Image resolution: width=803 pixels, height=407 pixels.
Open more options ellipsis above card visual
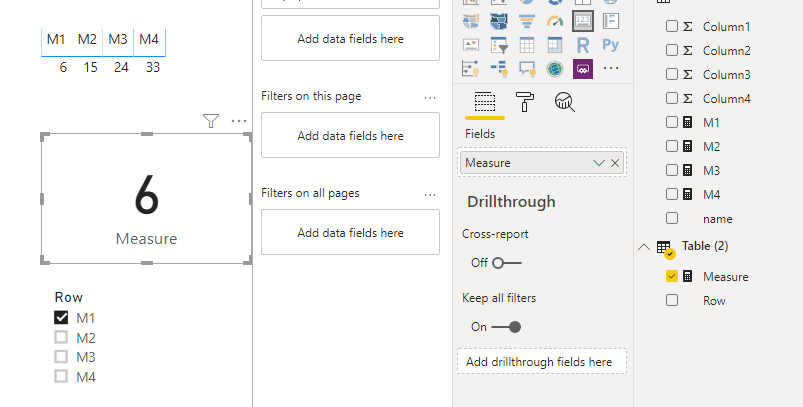coord(239,121)
